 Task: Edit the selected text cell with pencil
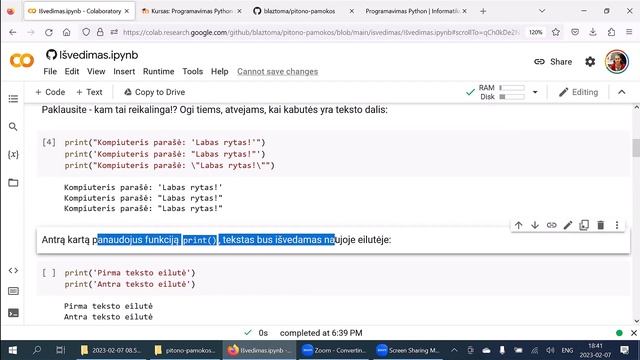[x=568, y=225]
